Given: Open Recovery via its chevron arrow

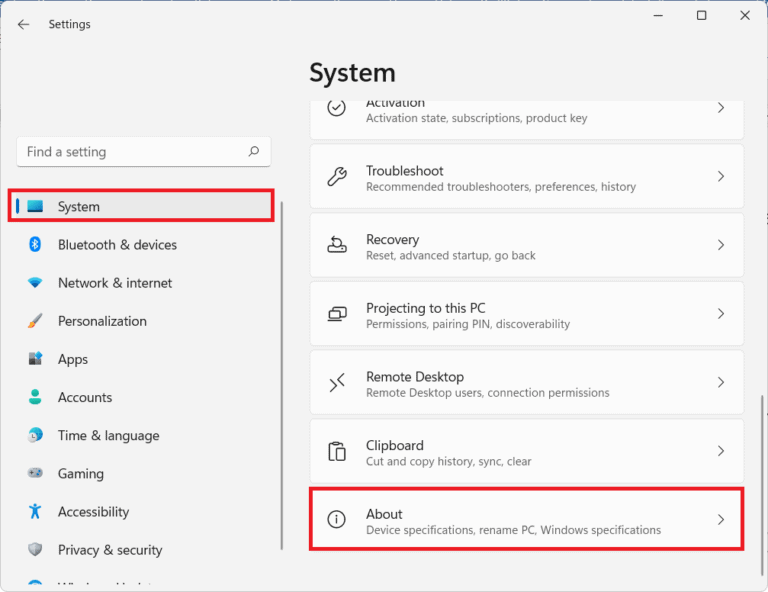Looking at the screenshot, I should tap(720, 245).
